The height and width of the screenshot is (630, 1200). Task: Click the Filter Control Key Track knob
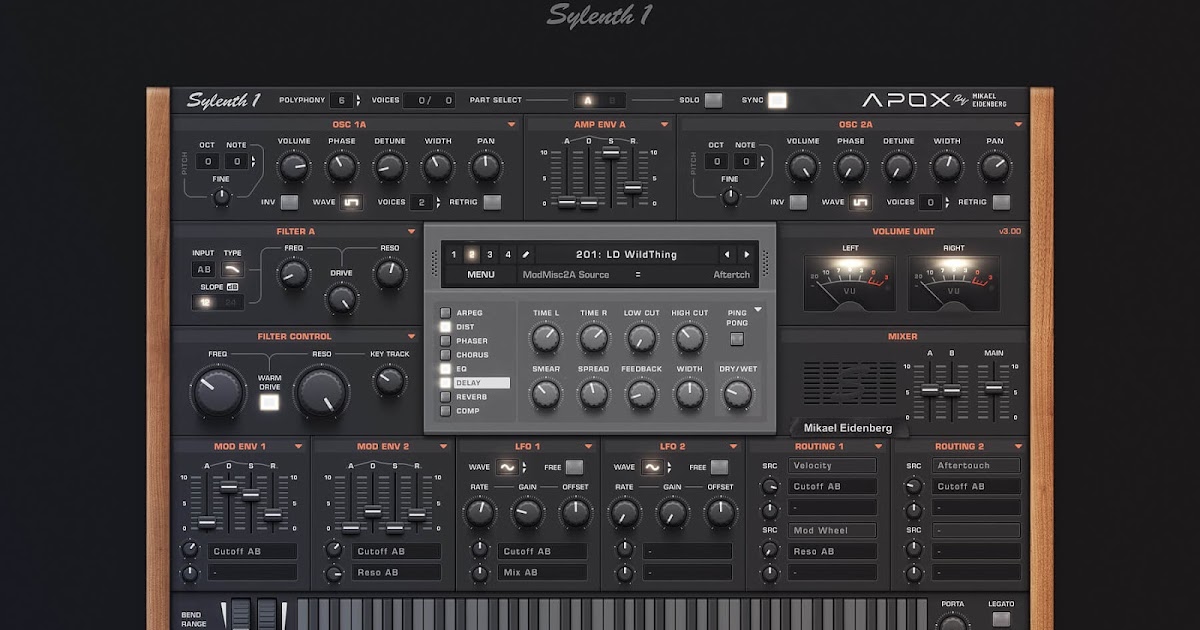click(389, 380)
